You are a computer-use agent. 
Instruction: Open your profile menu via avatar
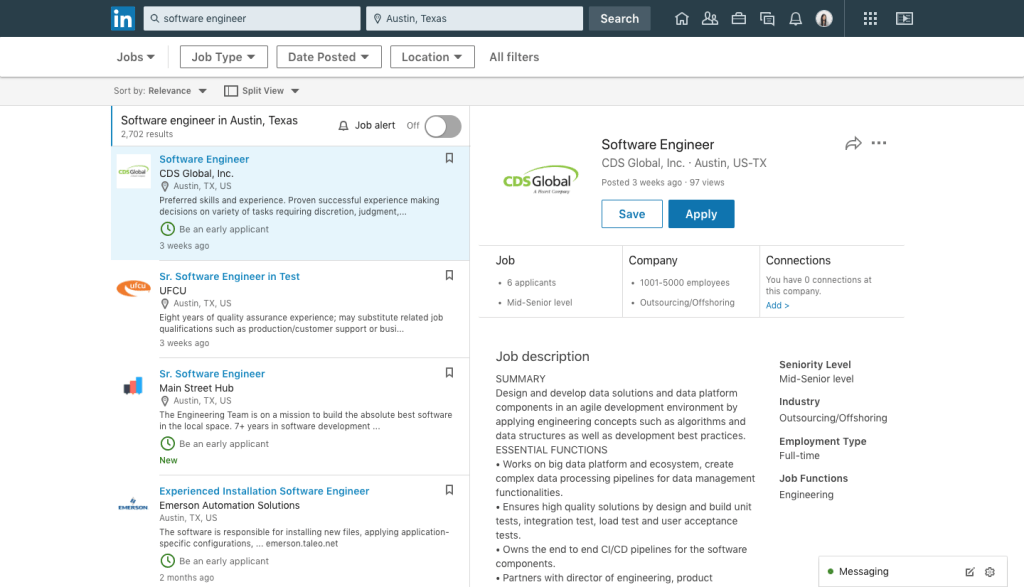point(823,18)
